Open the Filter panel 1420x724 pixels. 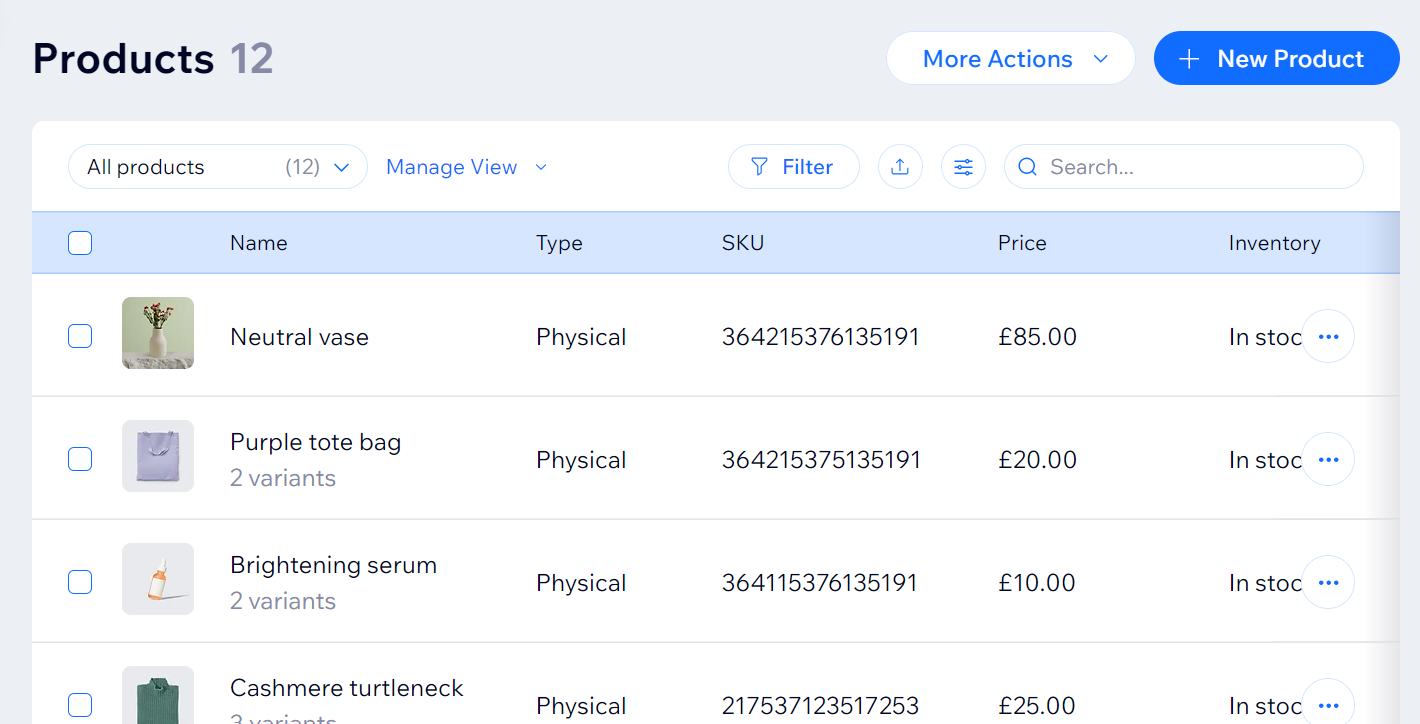click(793, 166)
